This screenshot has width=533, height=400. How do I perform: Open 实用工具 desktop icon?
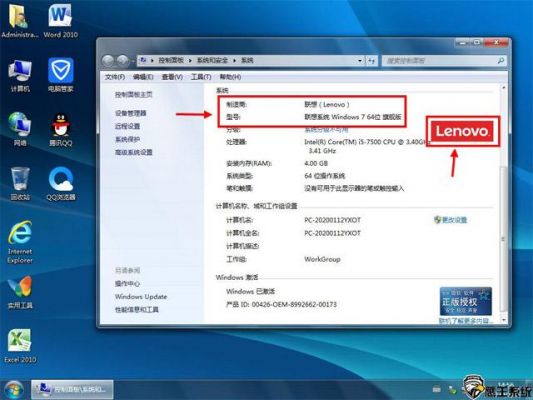point(20,292)
